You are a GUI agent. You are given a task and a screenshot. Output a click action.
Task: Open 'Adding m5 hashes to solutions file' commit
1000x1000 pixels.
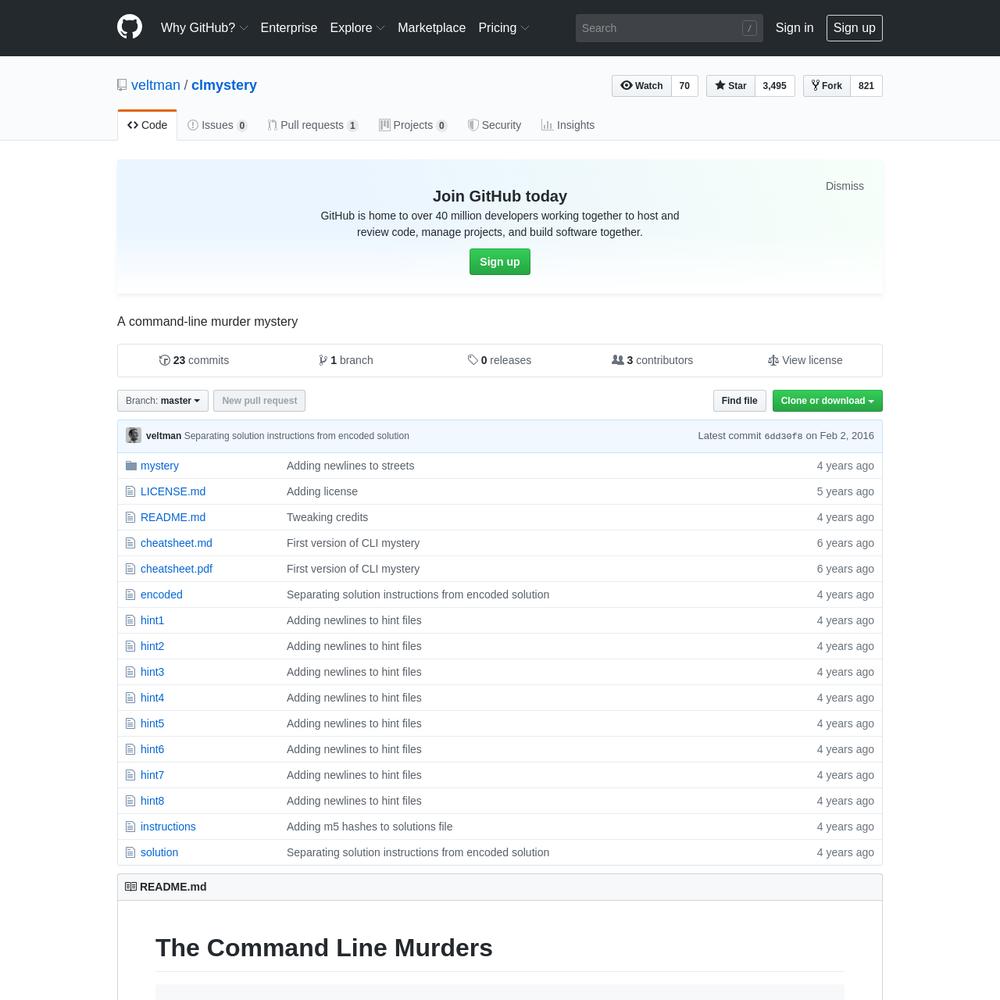(x=369, y=827)
